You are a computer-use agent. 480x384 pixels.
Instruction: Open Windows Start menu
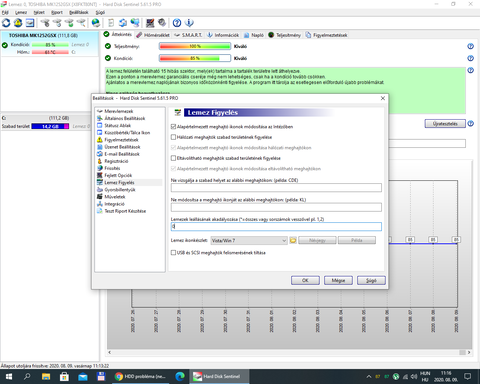[x=9, y=377]
